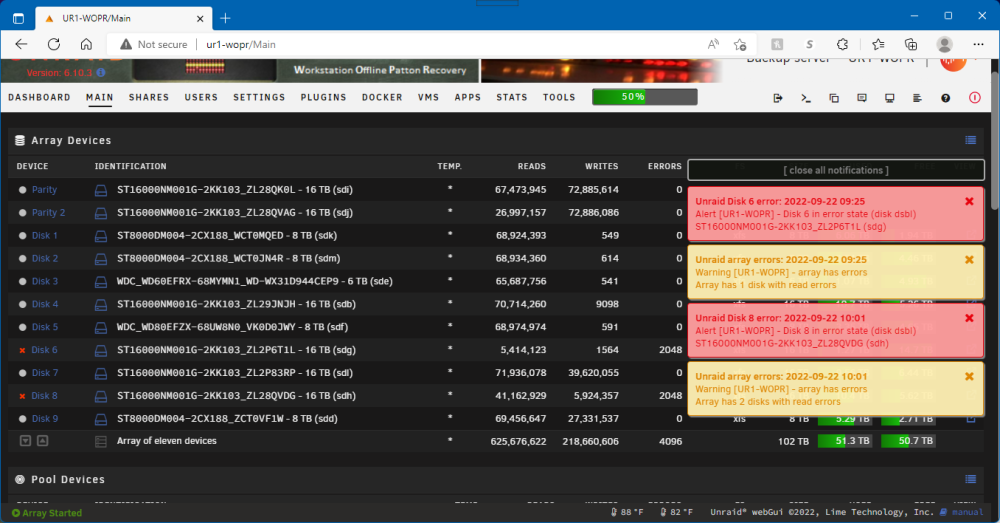This screenshot has width=1000, height=523.
Task: Click the red alert notification icon
Action: tap(974, 98)
